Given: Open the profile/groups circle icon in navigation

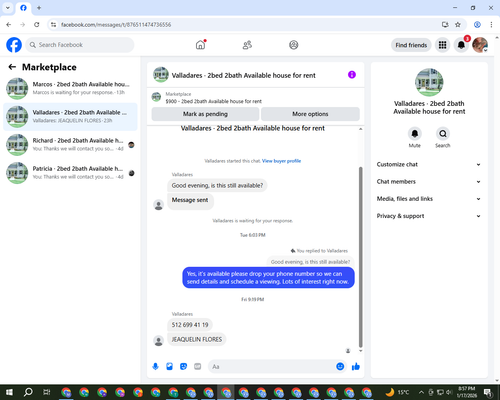Looking at the screenshot, I should tap(294, 45).
